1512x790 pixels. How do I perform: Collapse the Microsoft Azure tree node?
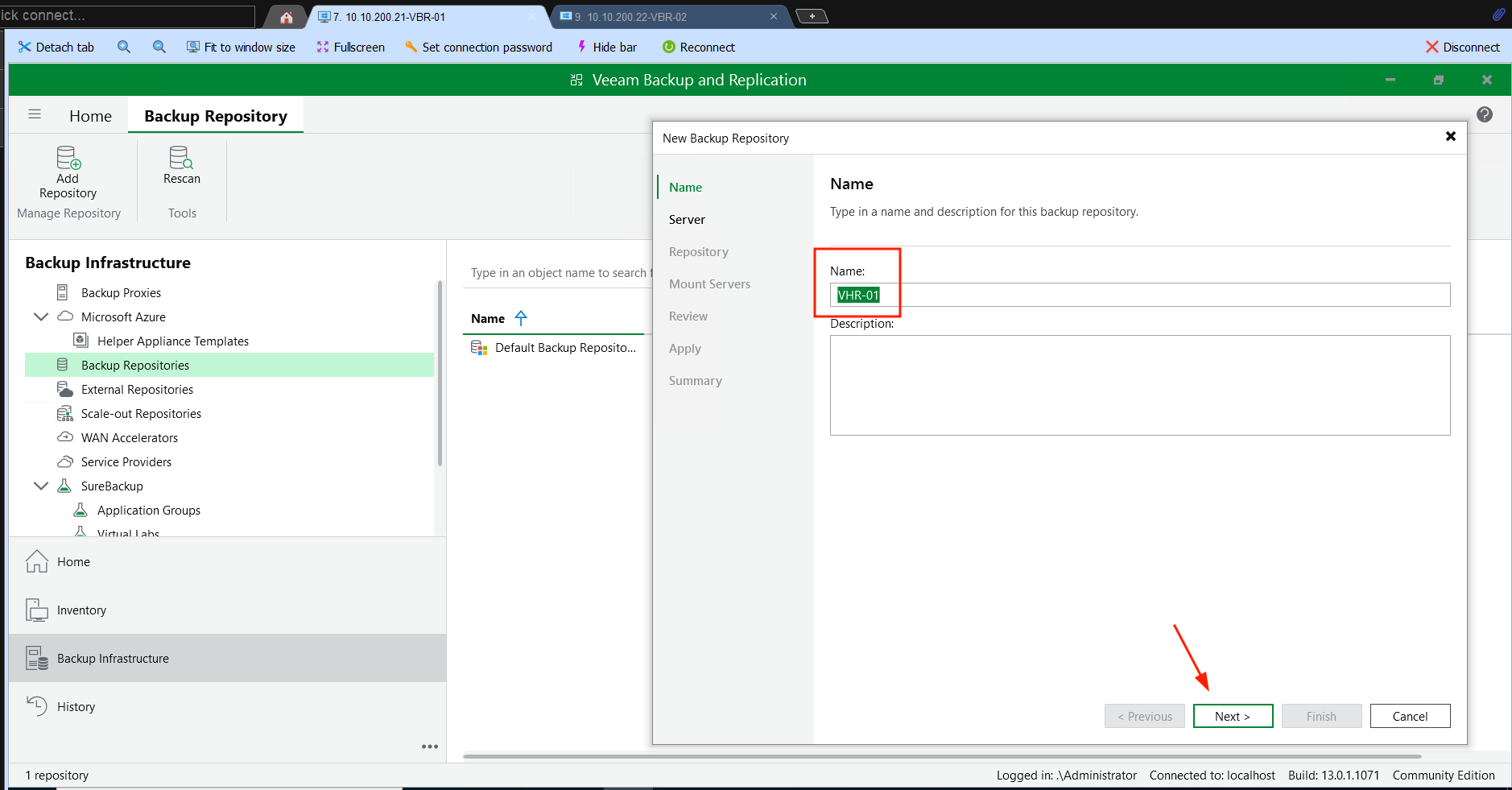pyautogui.click(x=41, y=316)
